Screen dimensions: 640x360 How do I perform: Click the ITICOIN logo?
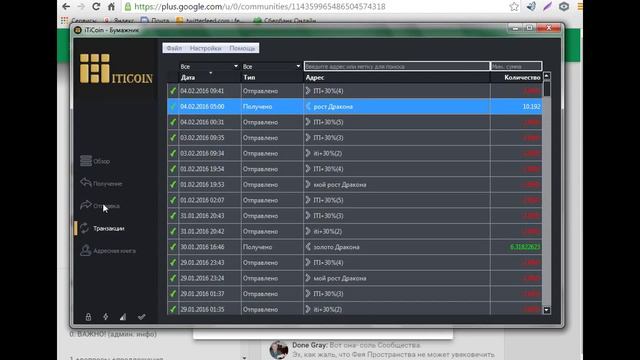tap(116, 69)
